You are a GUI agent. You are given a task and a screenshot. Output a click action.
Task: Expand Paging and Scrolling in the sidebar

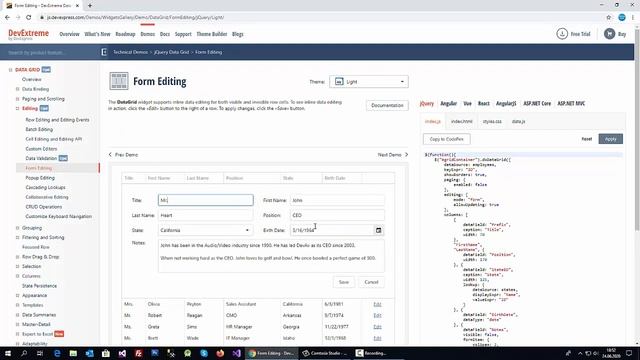point(18,99)
